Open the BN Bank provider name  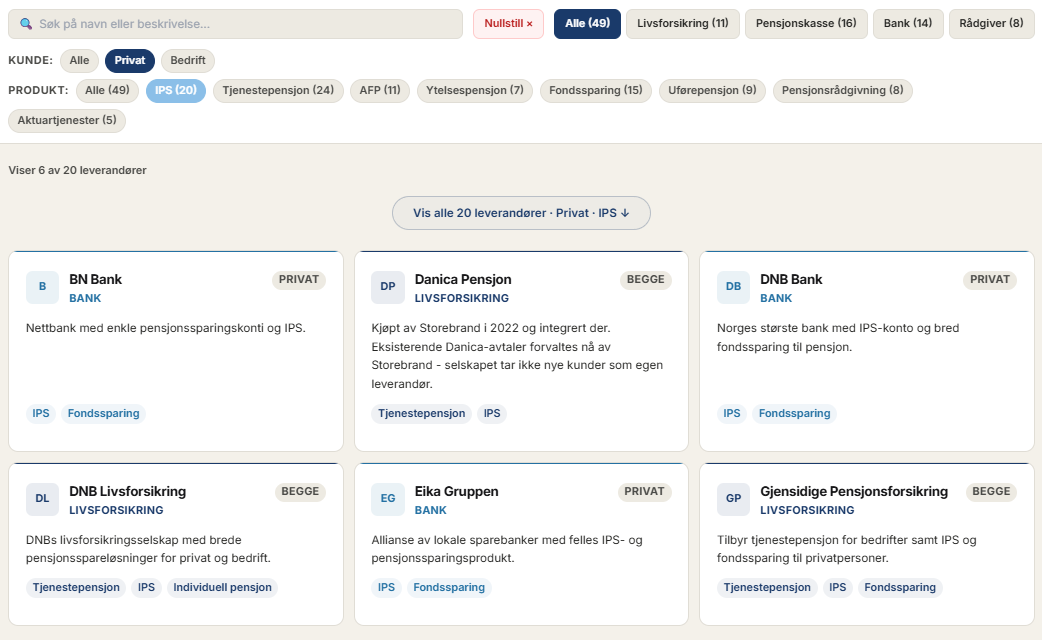point(95,280)
